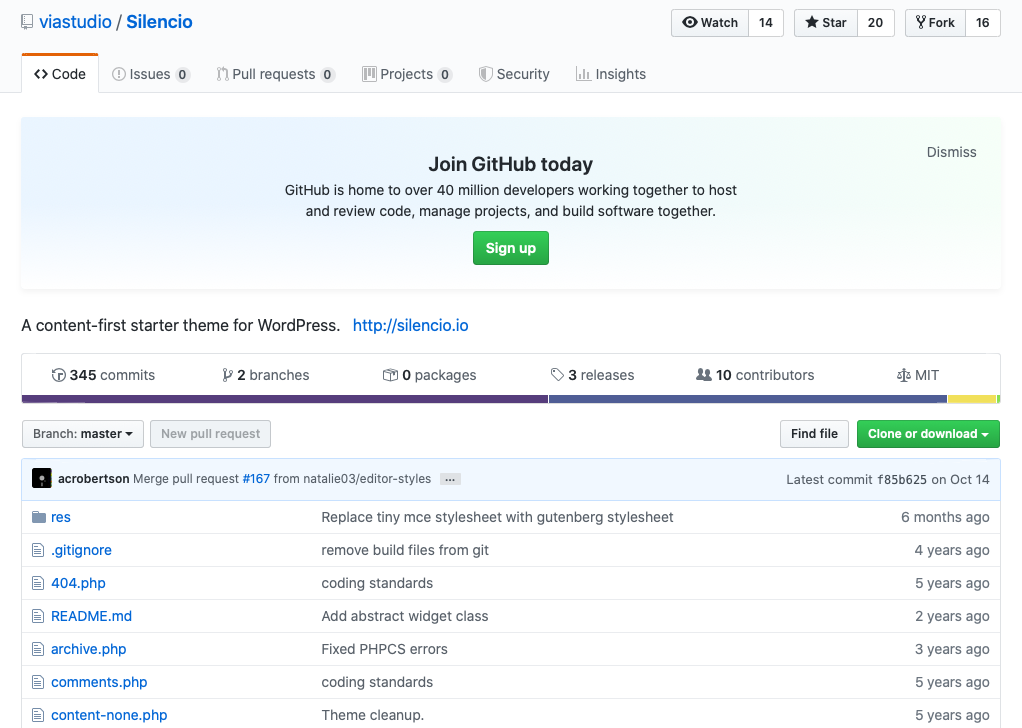
Task: Switch to the Projects tab
Action: (407, 74)
